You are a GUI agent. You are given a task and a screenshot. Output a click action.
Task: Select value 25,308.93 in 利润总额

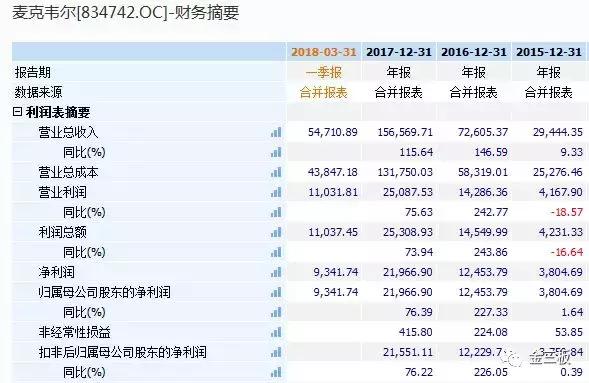coord(408,232)
